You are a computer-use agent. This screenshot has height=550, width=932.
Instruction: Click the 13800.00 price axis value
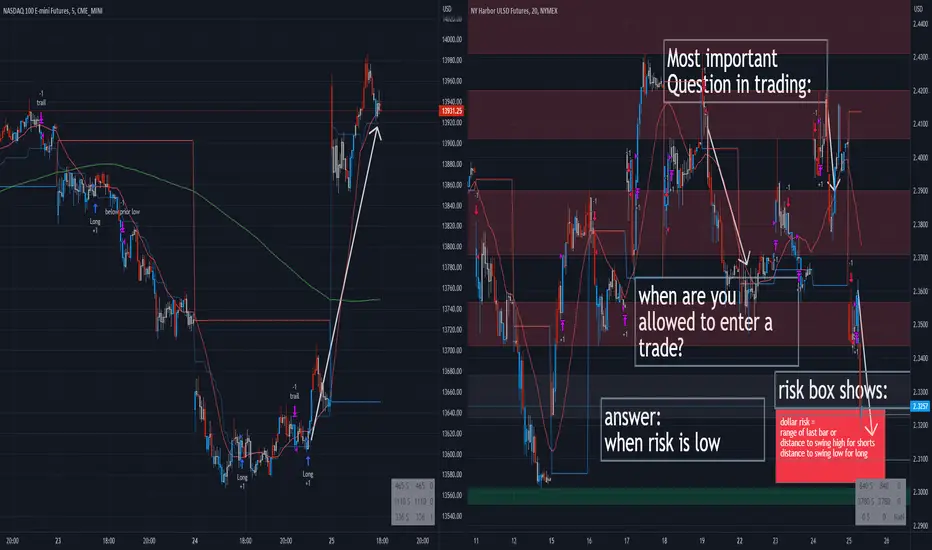(452, 247)
